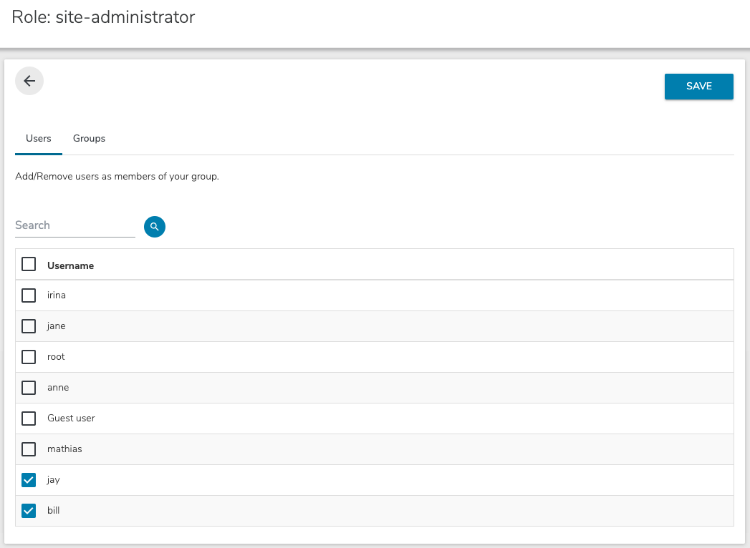Toggle the select-all Username header checkbox
Viewport: 750px width, 548px height.
pyautogui.click(x=29, y=264)
